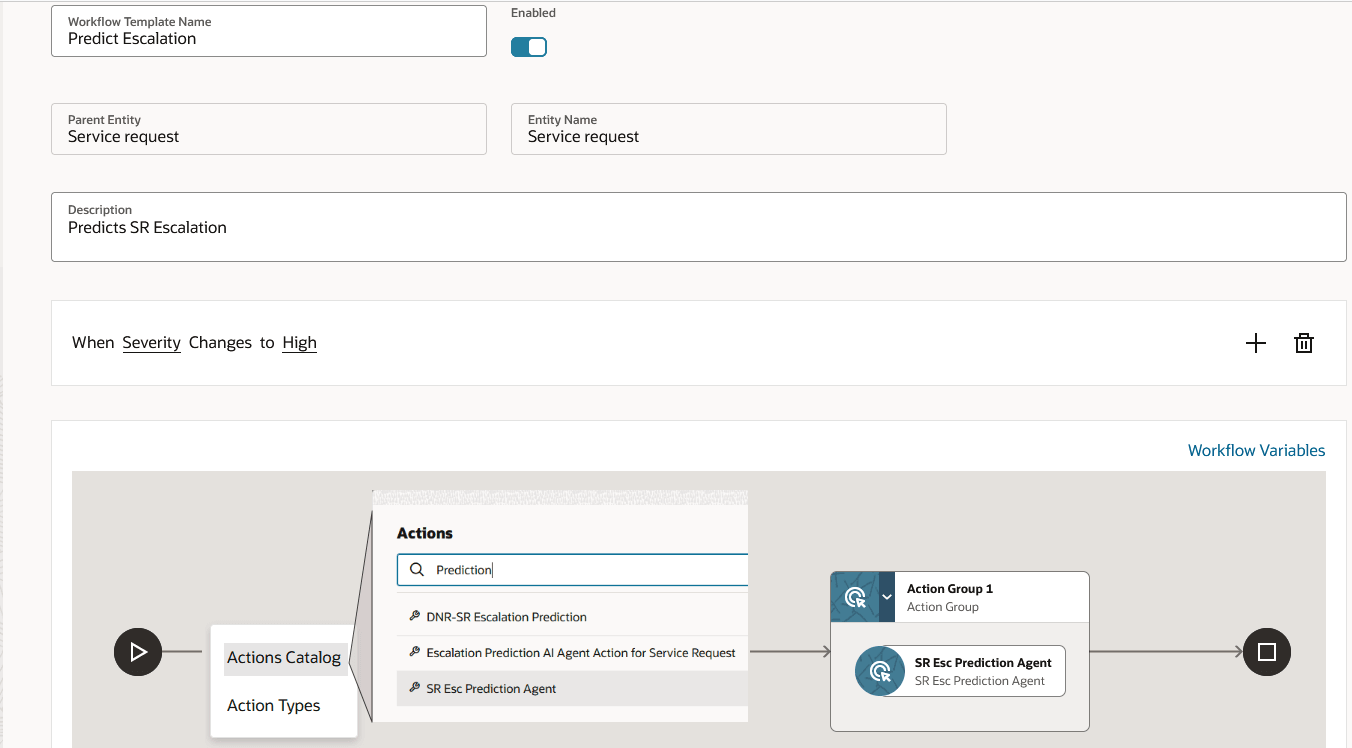1352x748 pixels.
Task: Click the High value link in the trigger
Action: tap(299, 342)
